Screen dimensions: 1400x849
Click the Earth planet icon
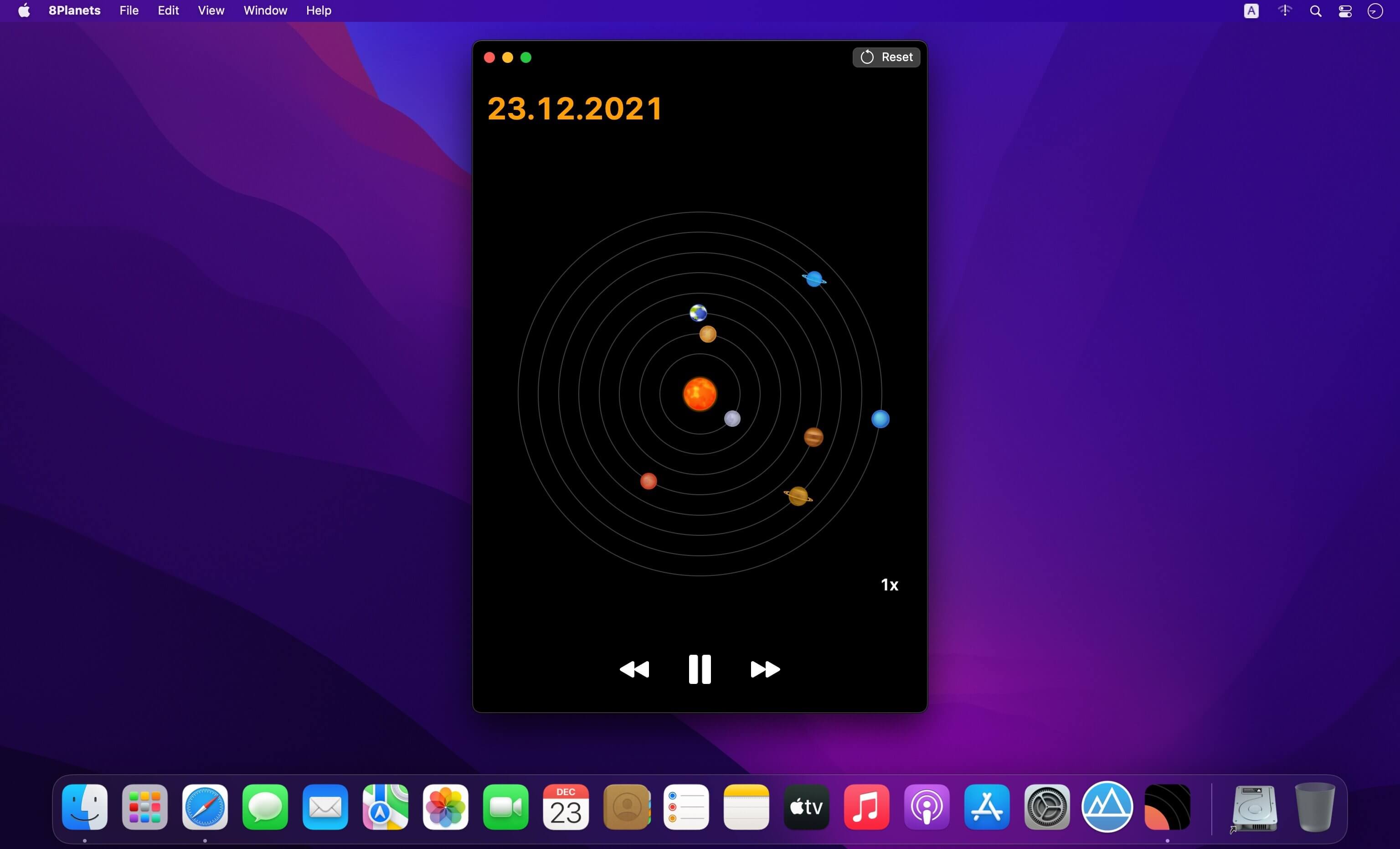[x=698, y=313]
